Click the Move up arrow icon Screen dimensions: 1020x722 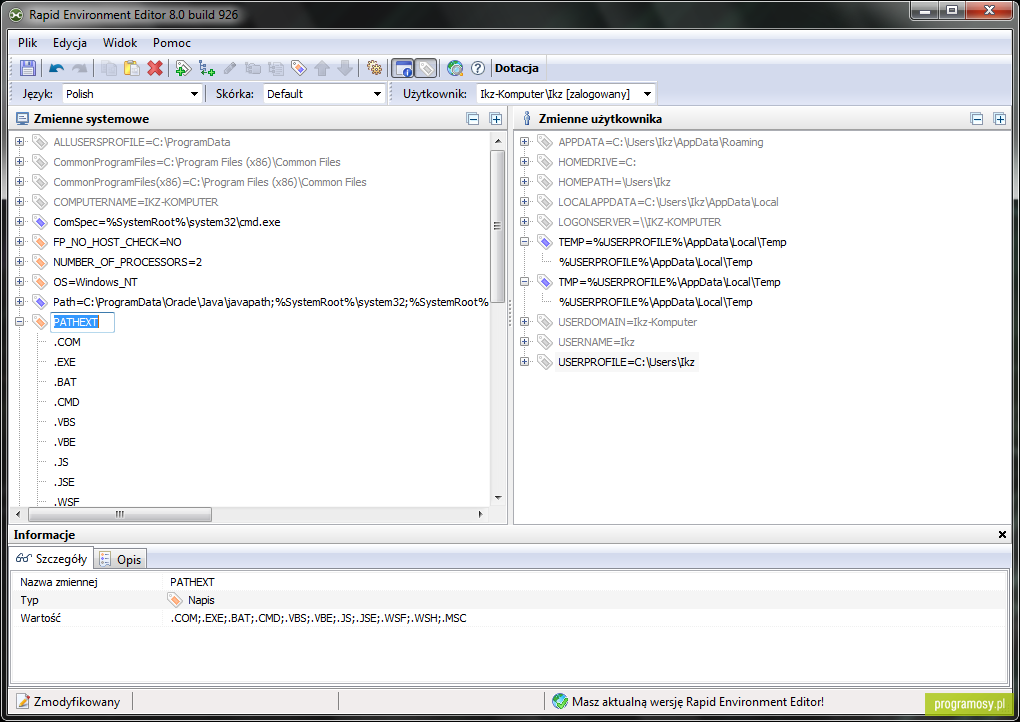pyautogui.click(x=322, y=68)
